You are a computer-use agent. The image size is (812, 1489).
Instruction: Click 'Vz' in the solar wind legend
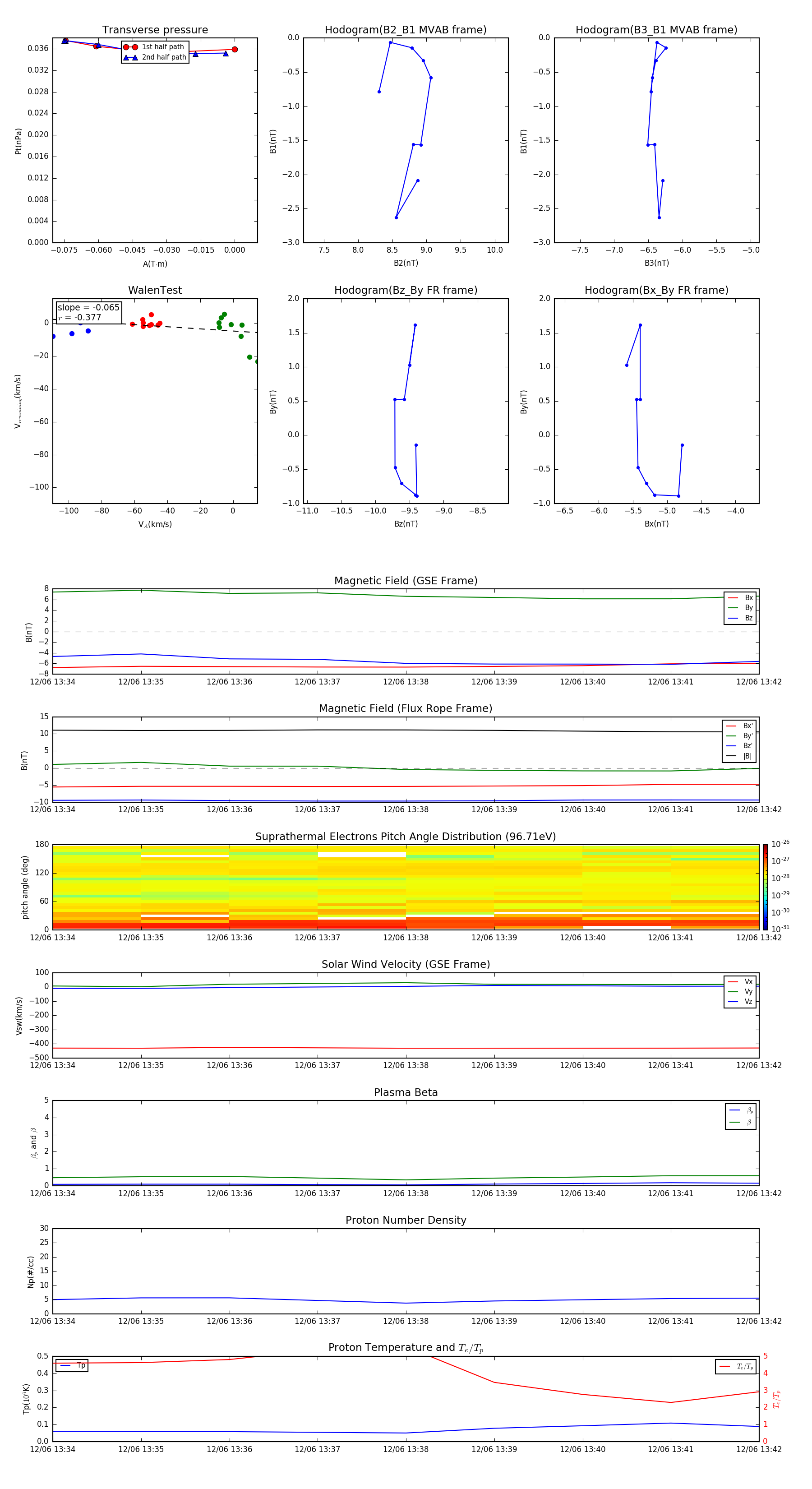pyautogui.click(x=740, y=1002)
